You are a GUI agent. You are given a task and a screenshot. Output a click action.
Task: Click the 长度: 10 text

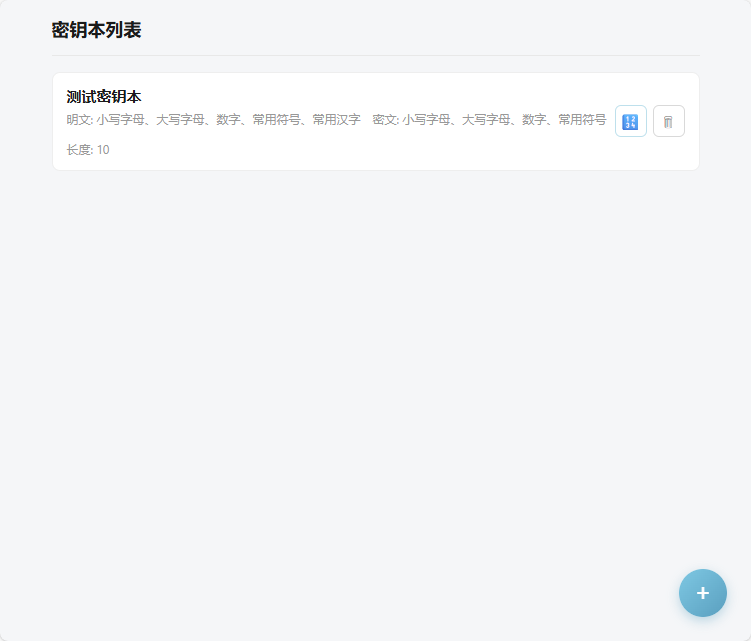(x=88, y=150)
